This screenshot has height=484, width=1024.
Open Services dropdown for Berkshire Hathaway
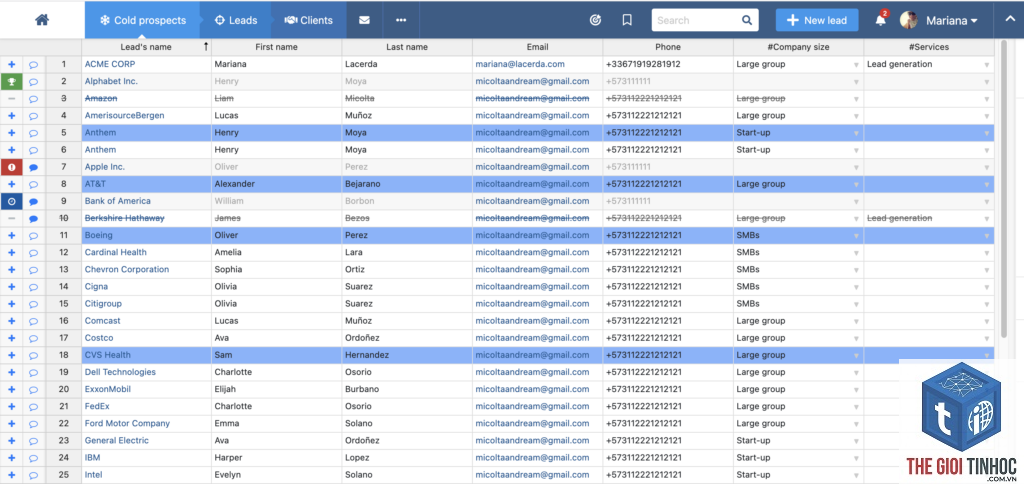[987, 219]
